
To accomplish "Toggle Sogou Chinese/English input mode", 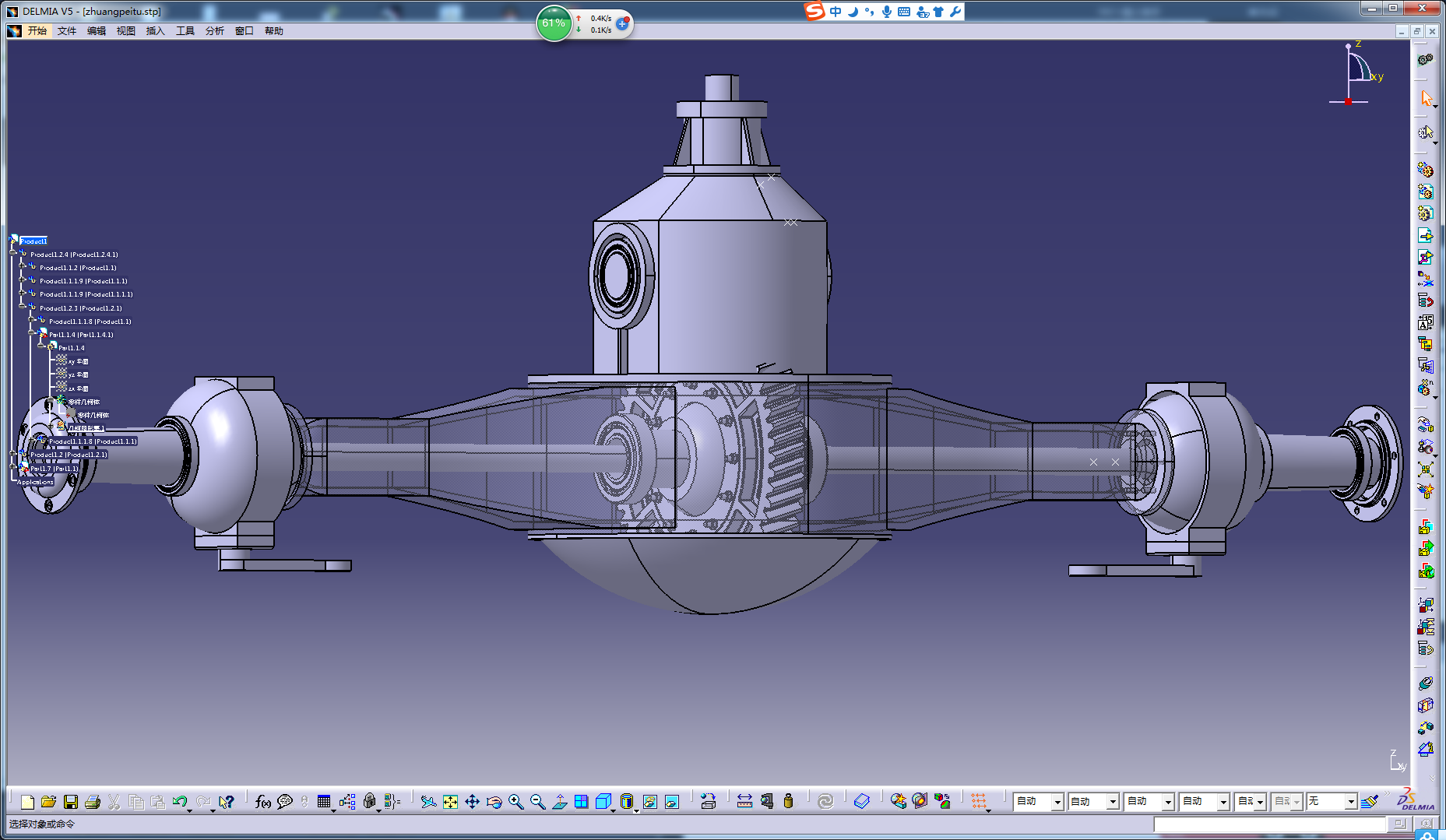I will coord(836,12).
